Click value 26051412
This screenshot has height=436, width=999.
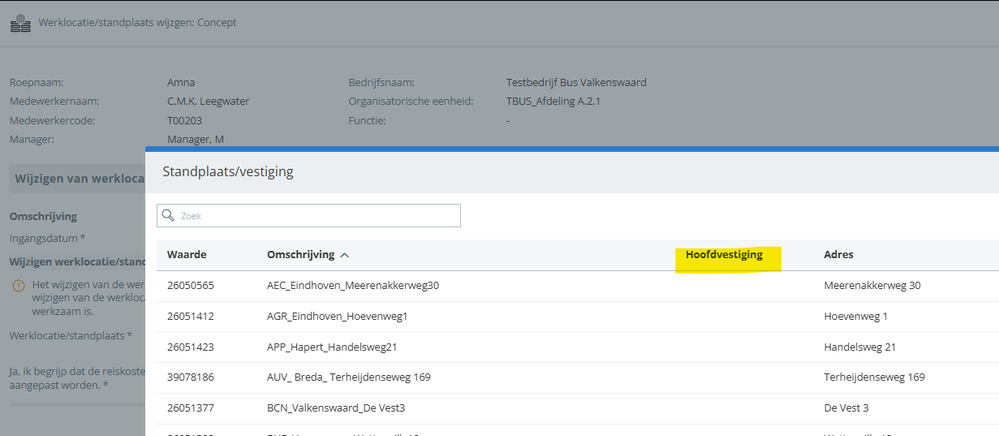coord(190,316)
